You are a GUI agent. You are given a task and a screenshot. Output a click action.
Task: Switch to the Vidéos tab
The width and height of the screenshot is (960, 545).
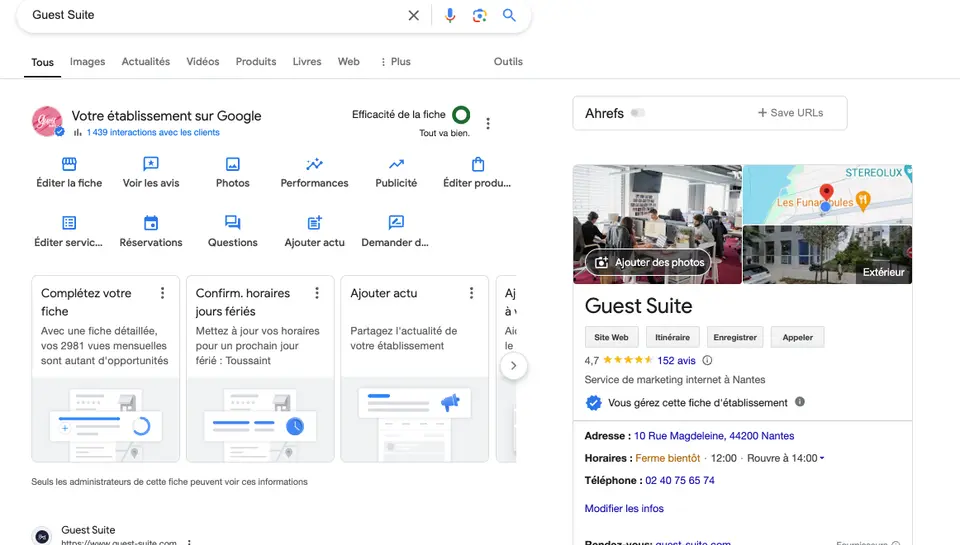(x=203, y=62)
